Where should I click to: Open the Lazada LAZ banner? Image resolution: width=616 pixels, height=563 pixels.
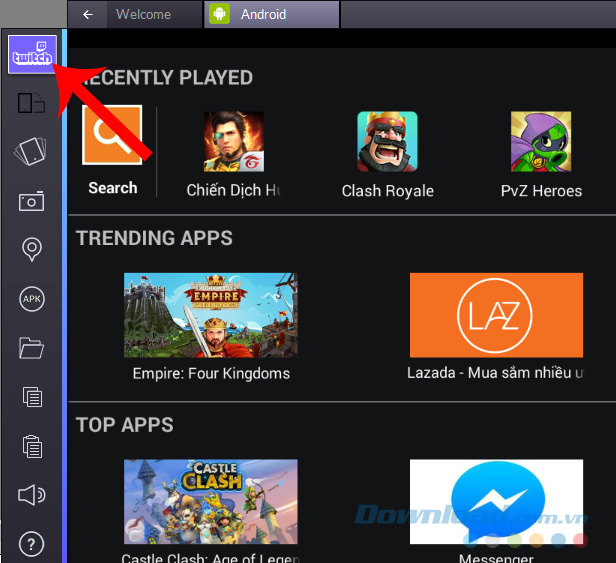tap(496, 315)
